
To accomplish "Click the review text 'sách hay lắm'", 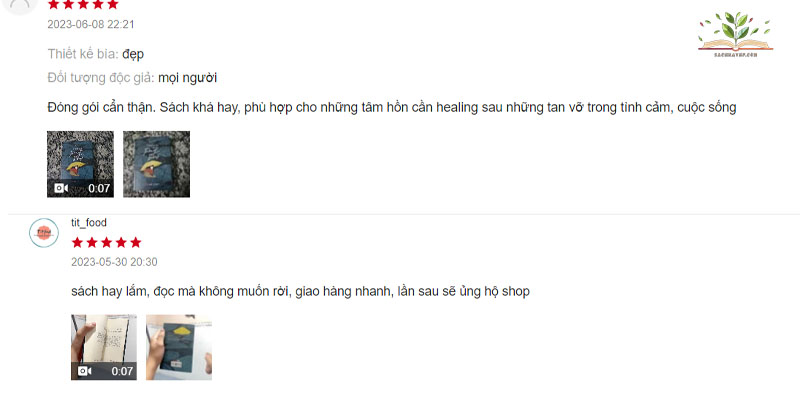I will (x=301, y=292).
